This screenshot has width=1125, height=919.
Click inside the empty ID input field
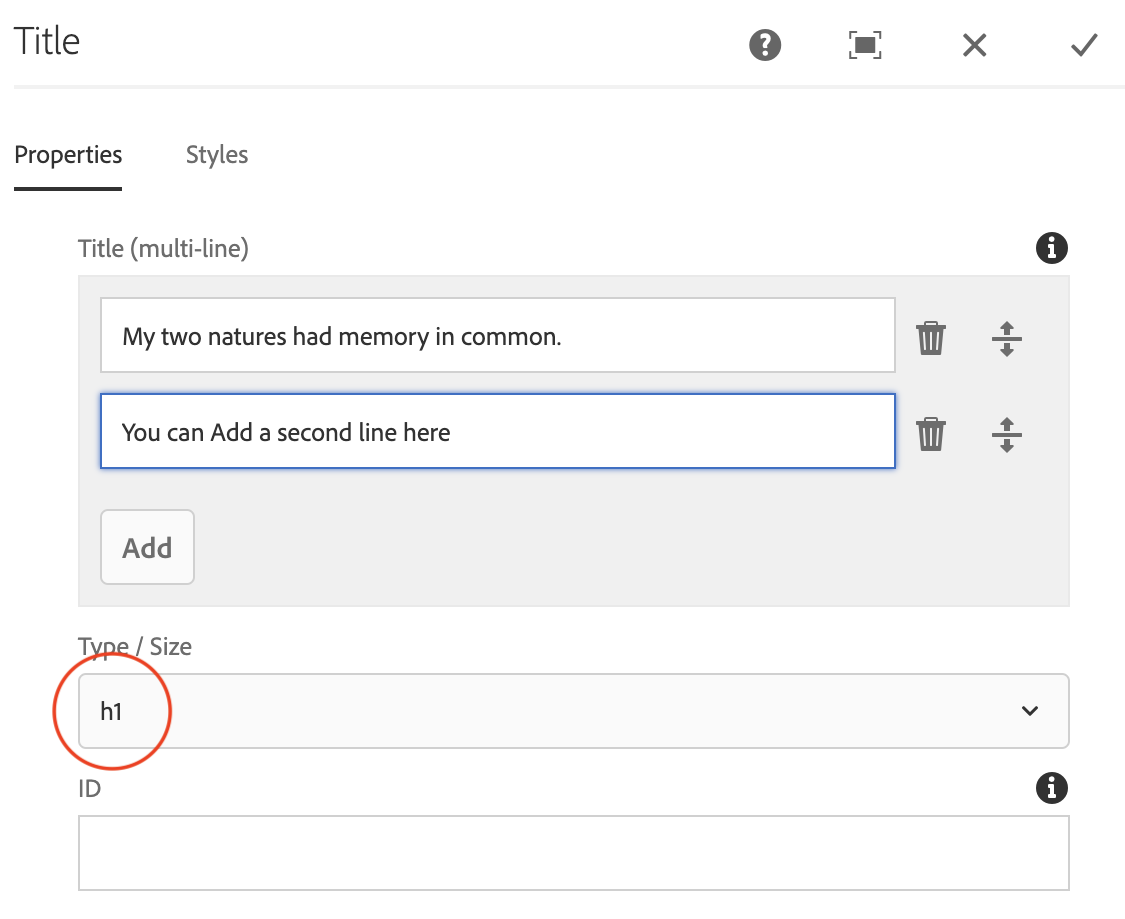[573, 852]
